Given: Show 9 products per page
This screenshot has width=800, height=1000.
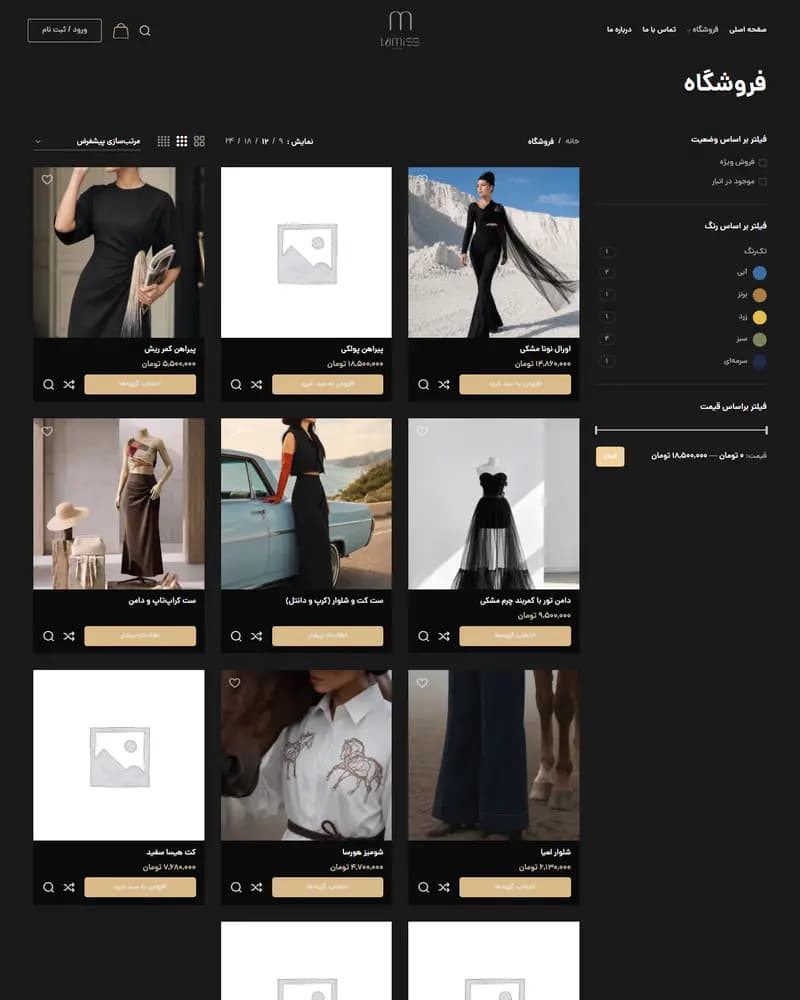Looking at the screenshot, I should coord(280,141).
